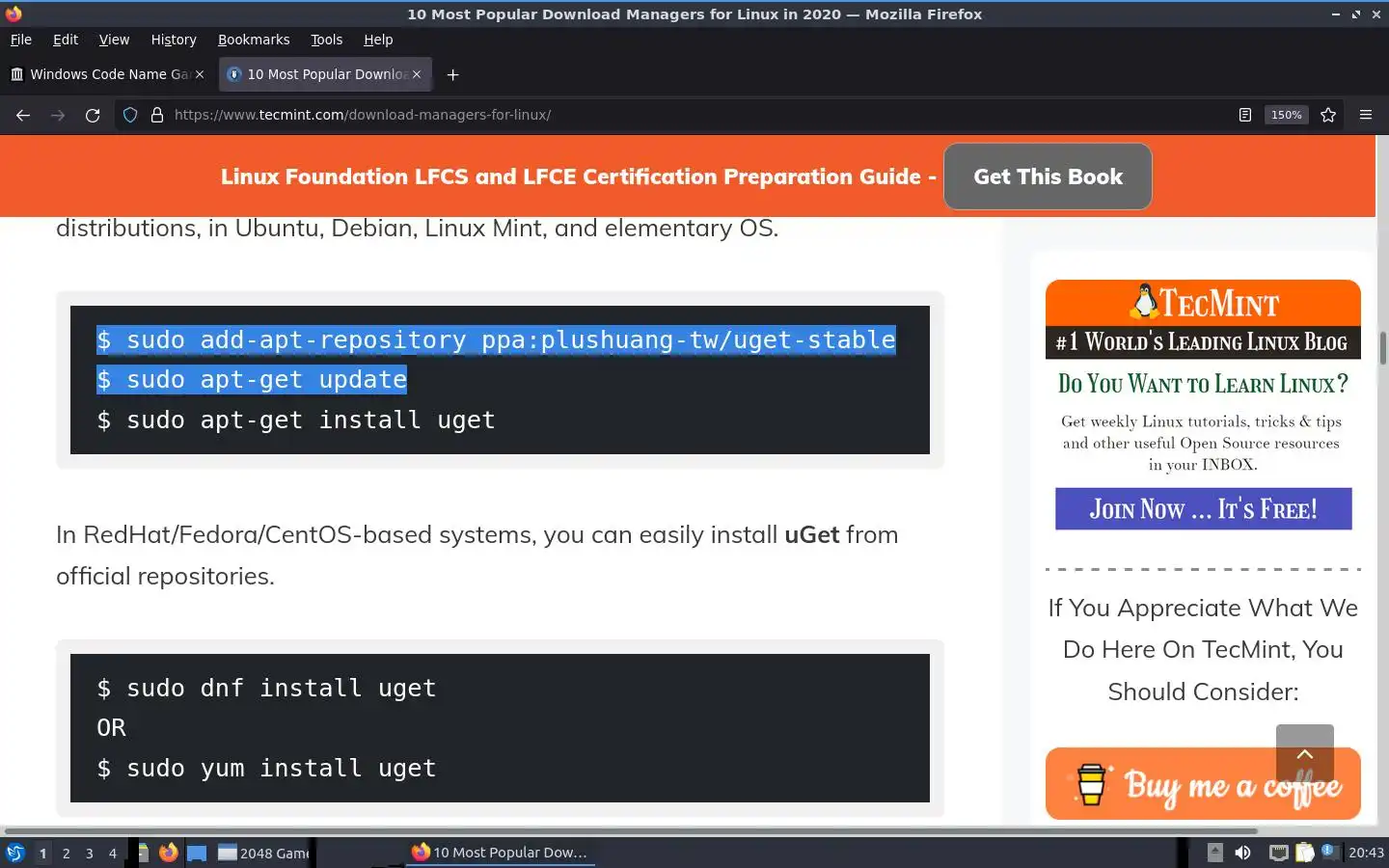This screenshot has width=1389, height=868.
Task: Click the LFCS and LFCE Certification banner text
Action: [x=578, y=176]
